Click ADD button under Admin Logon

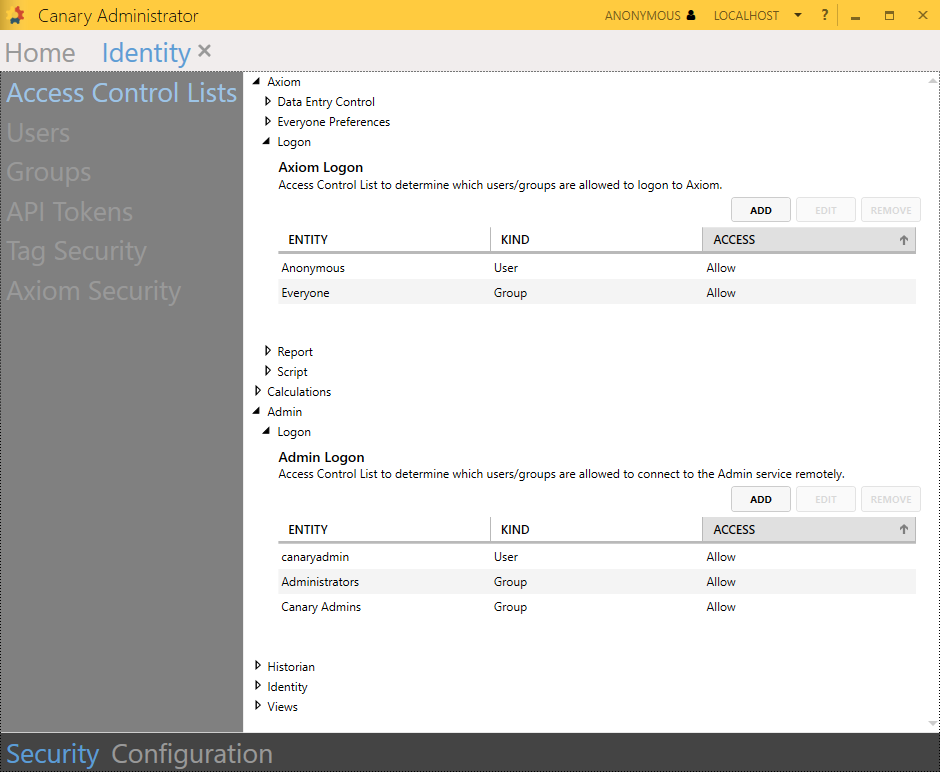[x=760, y=500]
